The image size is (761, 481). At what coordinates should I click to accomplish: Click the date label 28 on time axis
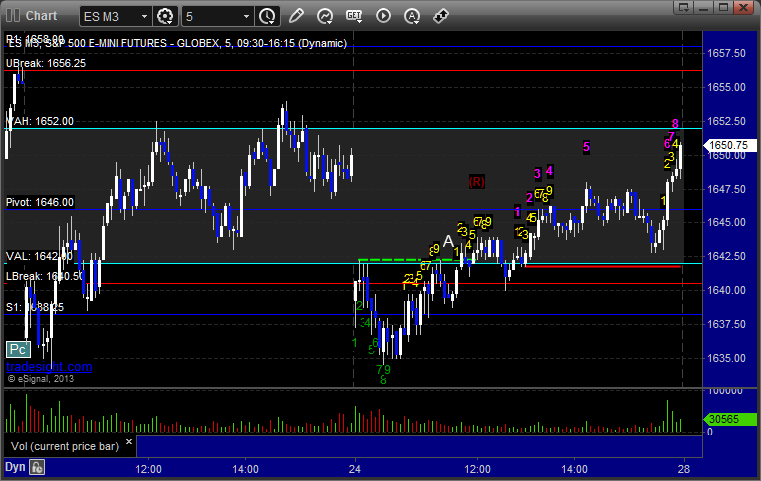tap(684, 469)
